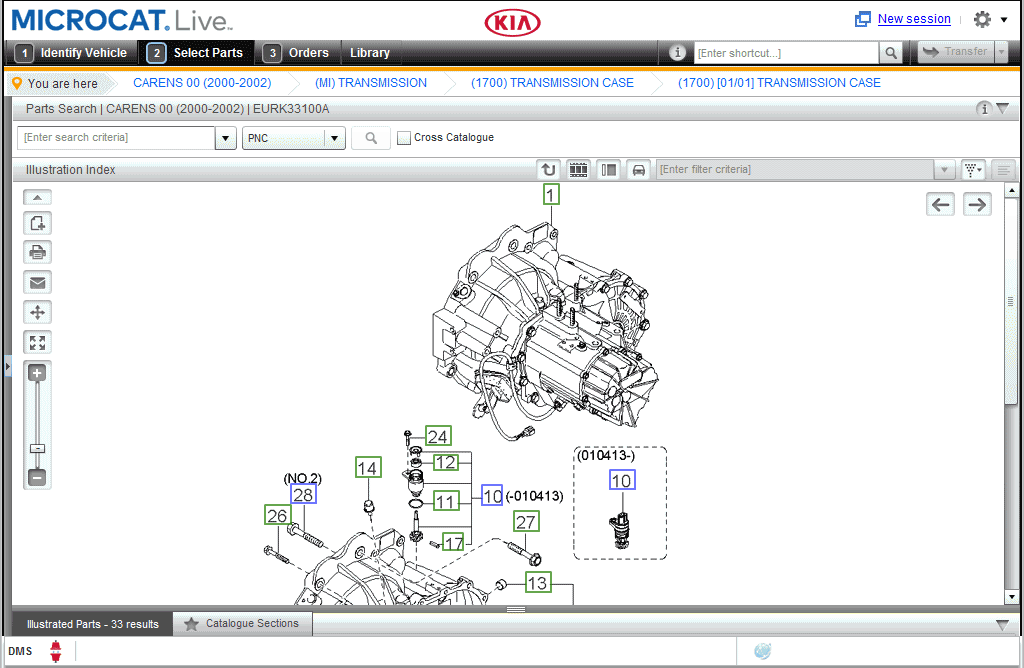The height and width of the screenshot is (668, 1024).
Task: Select callout 28 in the illustration
Action: pos(304,493)
